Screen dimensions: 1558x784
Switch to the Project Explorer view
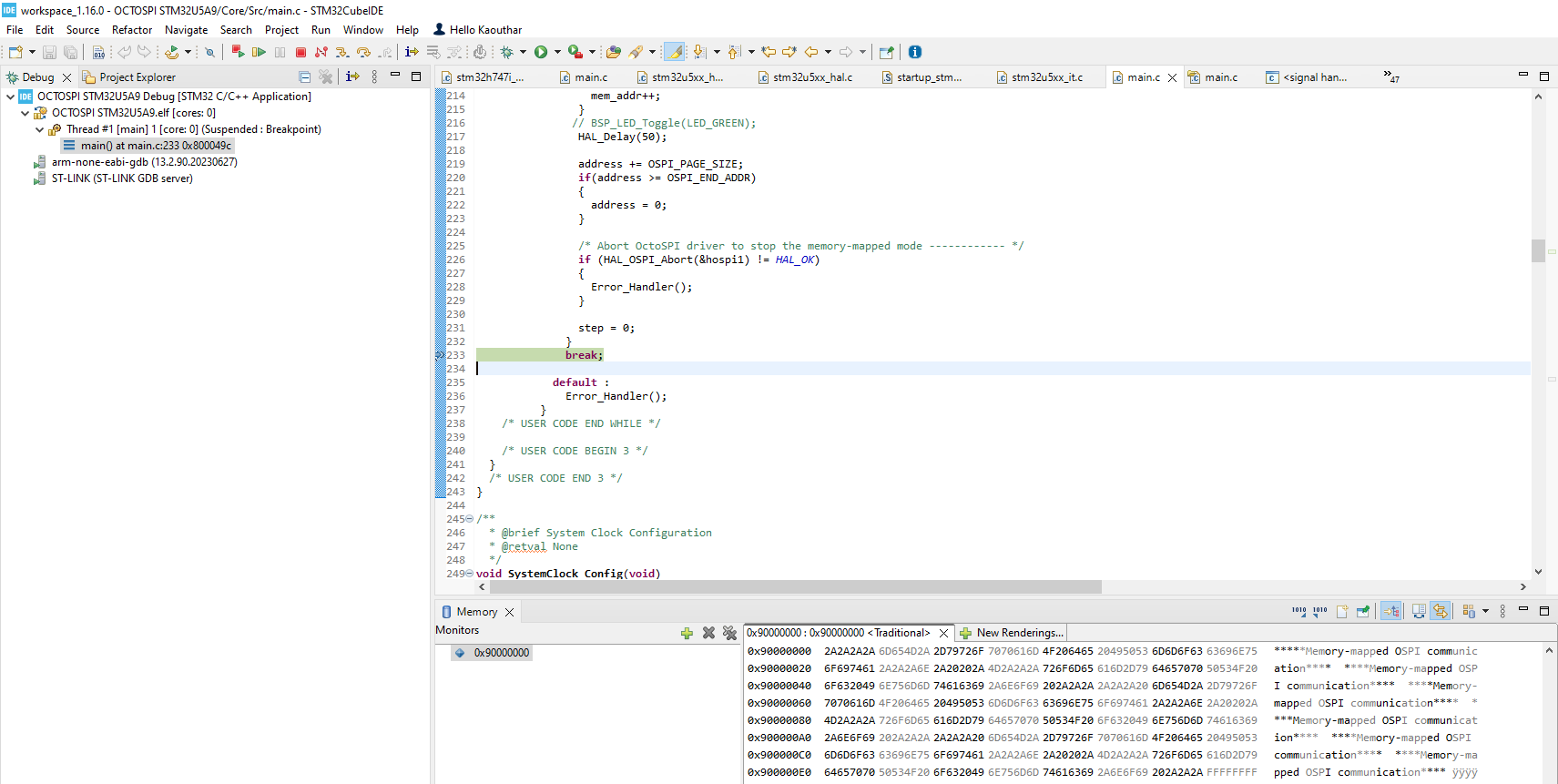click(x=137, y=77)
